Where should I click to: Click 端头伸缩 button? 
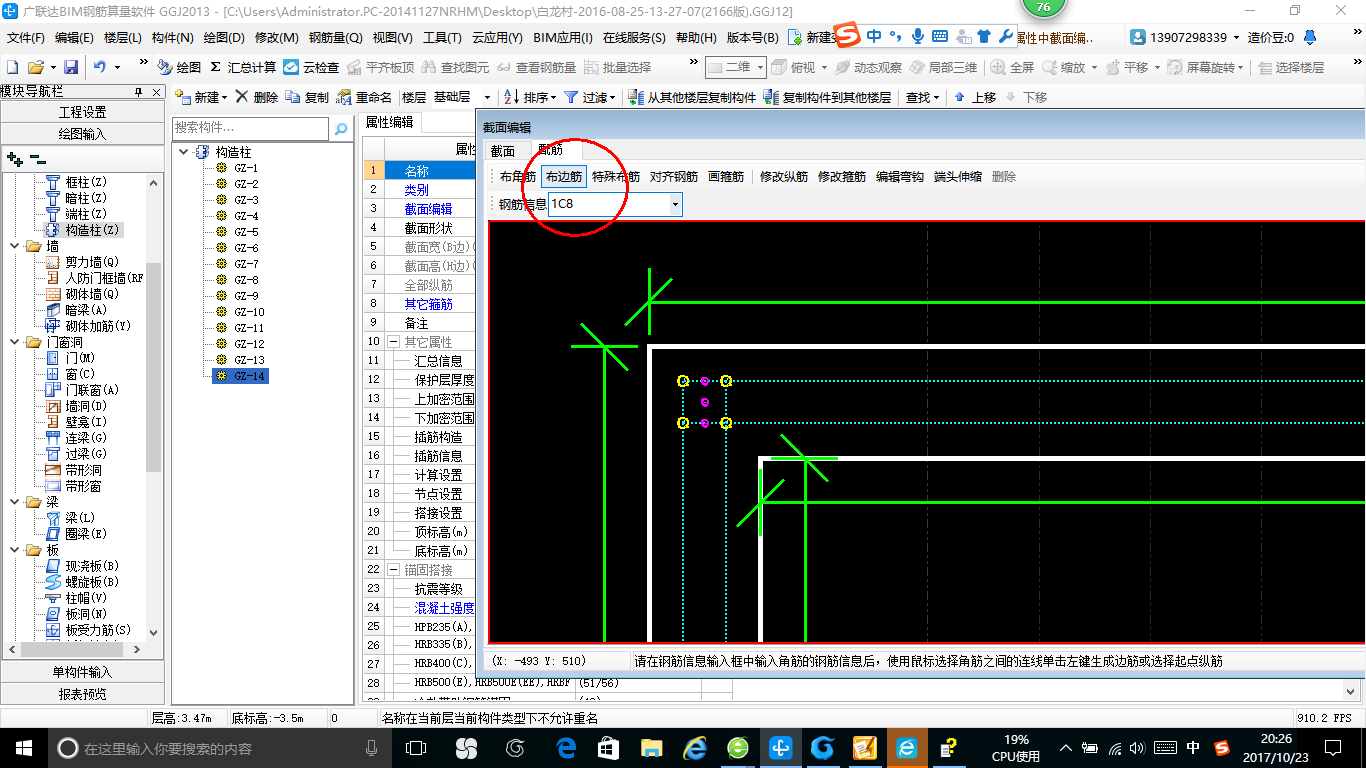click(x=958, y=177)
